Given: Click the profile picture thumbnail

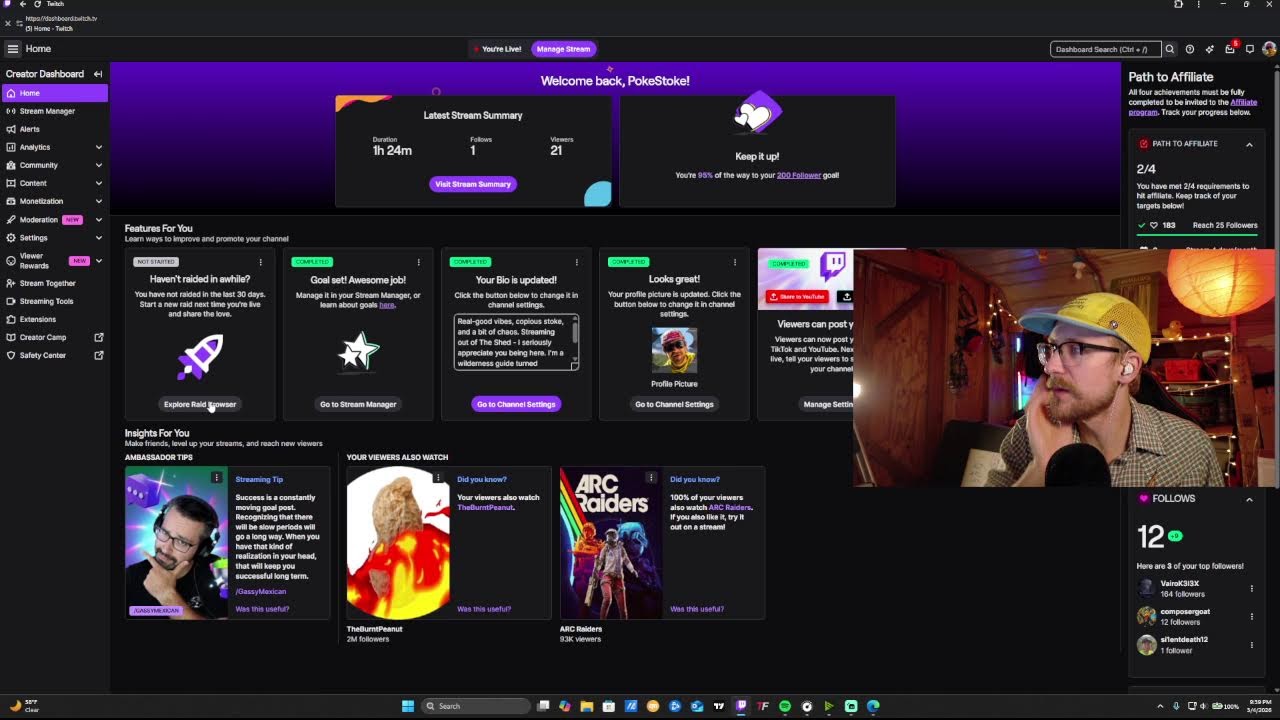Looking at the screenshot, I should click(674, 350).
